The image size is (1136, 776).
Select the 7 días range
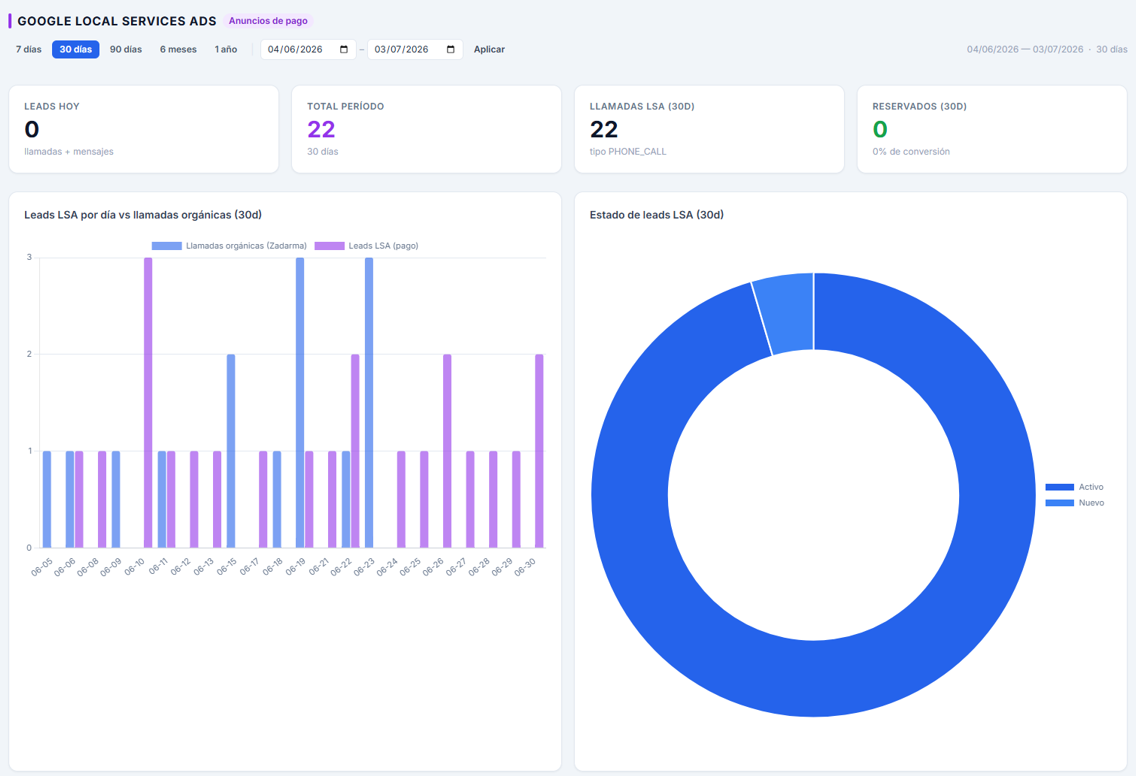[x=29, y=49]
